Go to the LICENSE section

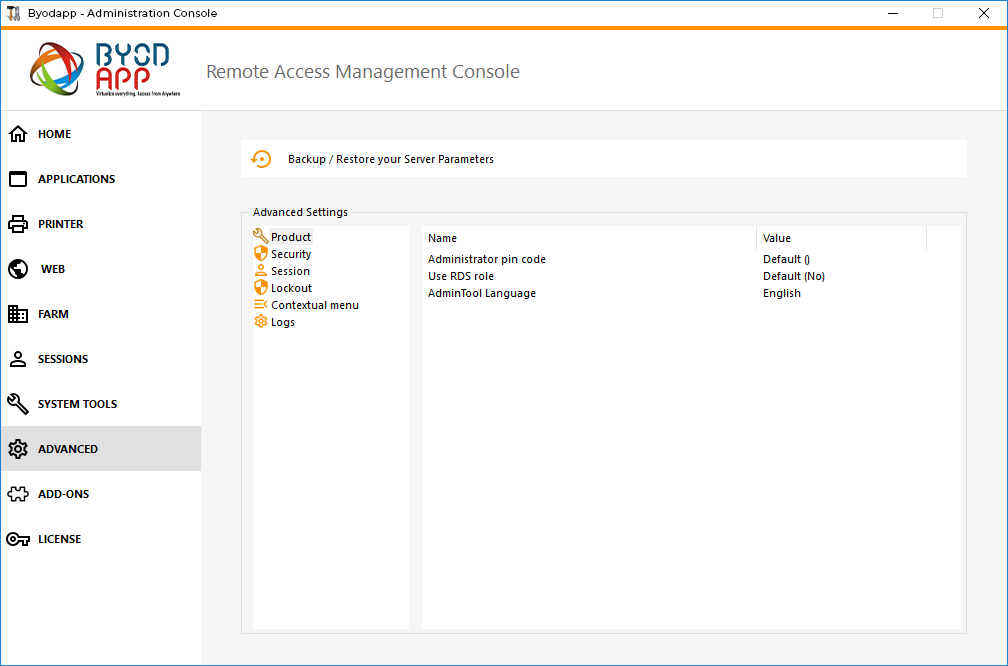[101, 539]
